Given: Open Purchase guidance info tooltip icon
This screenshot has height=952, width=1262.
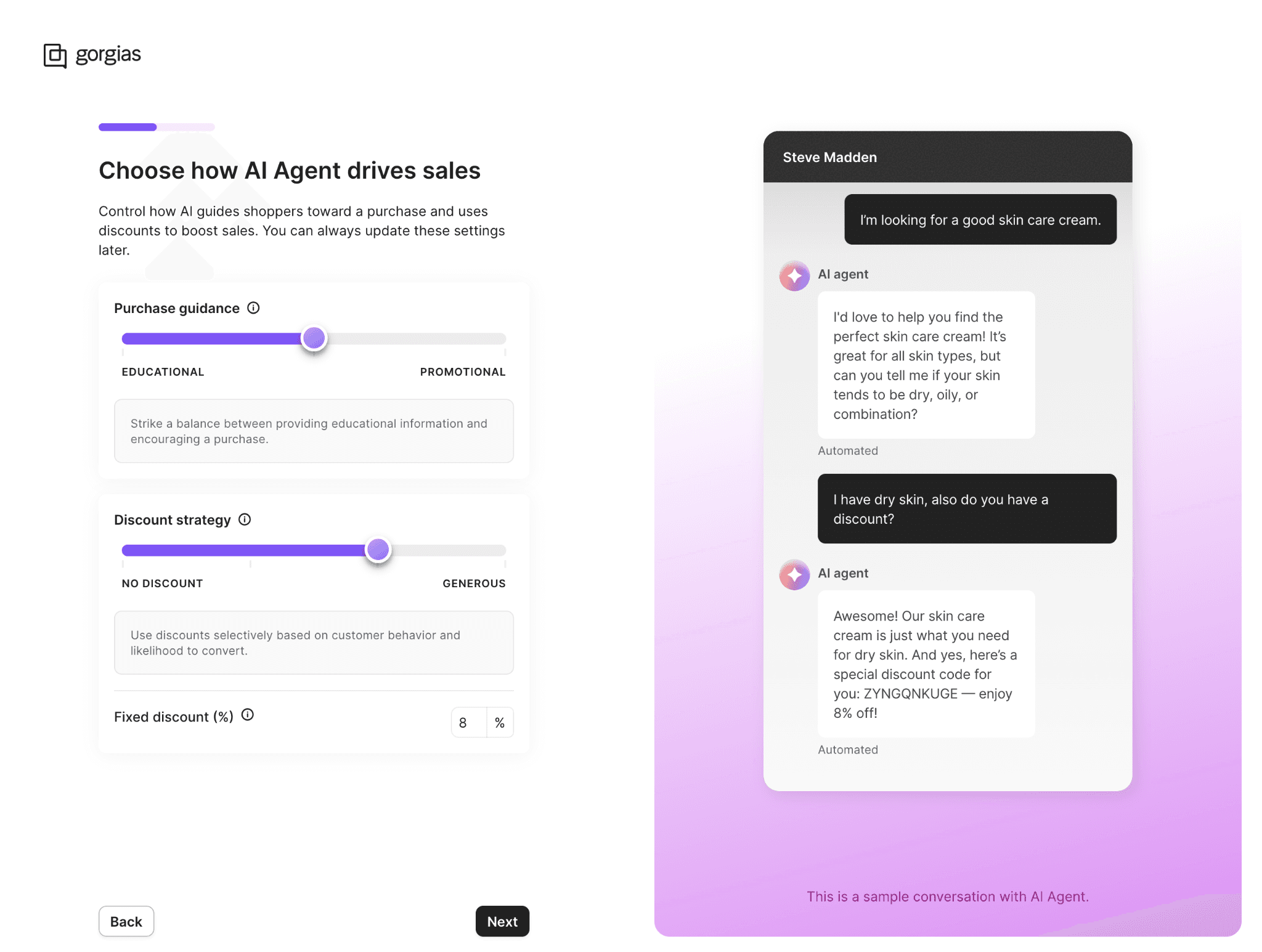Looking at the screenshot, I should pos(253,308).
